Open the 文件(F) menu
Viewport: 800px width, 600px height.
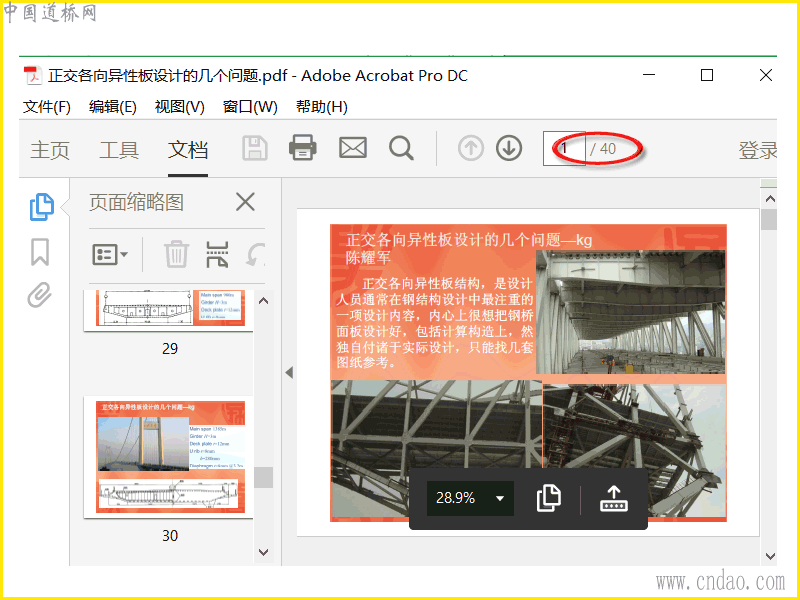click(x=46, y=107)
